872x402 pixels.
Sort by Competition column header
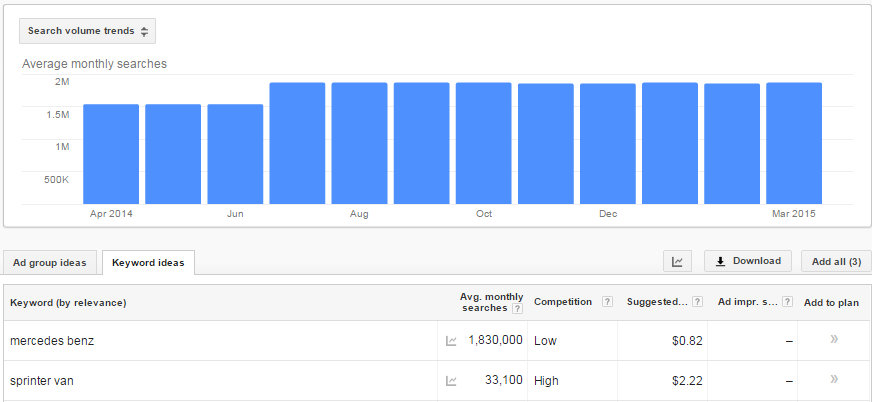pyautogui.click(x=563, y=302)
